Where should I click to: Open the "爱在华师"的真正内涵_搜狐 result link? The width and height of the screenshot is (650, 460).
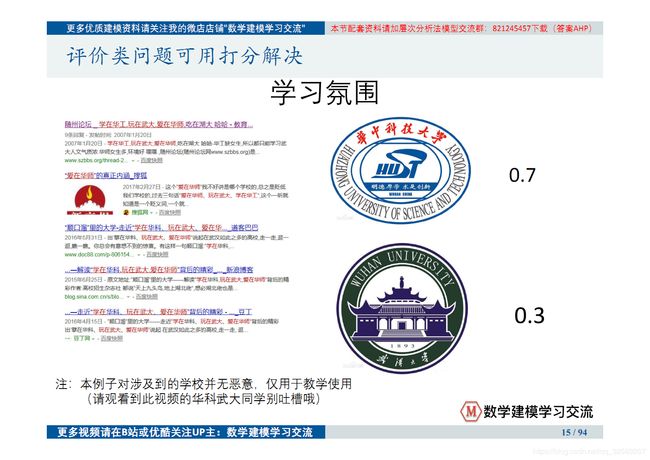[106, 176]
